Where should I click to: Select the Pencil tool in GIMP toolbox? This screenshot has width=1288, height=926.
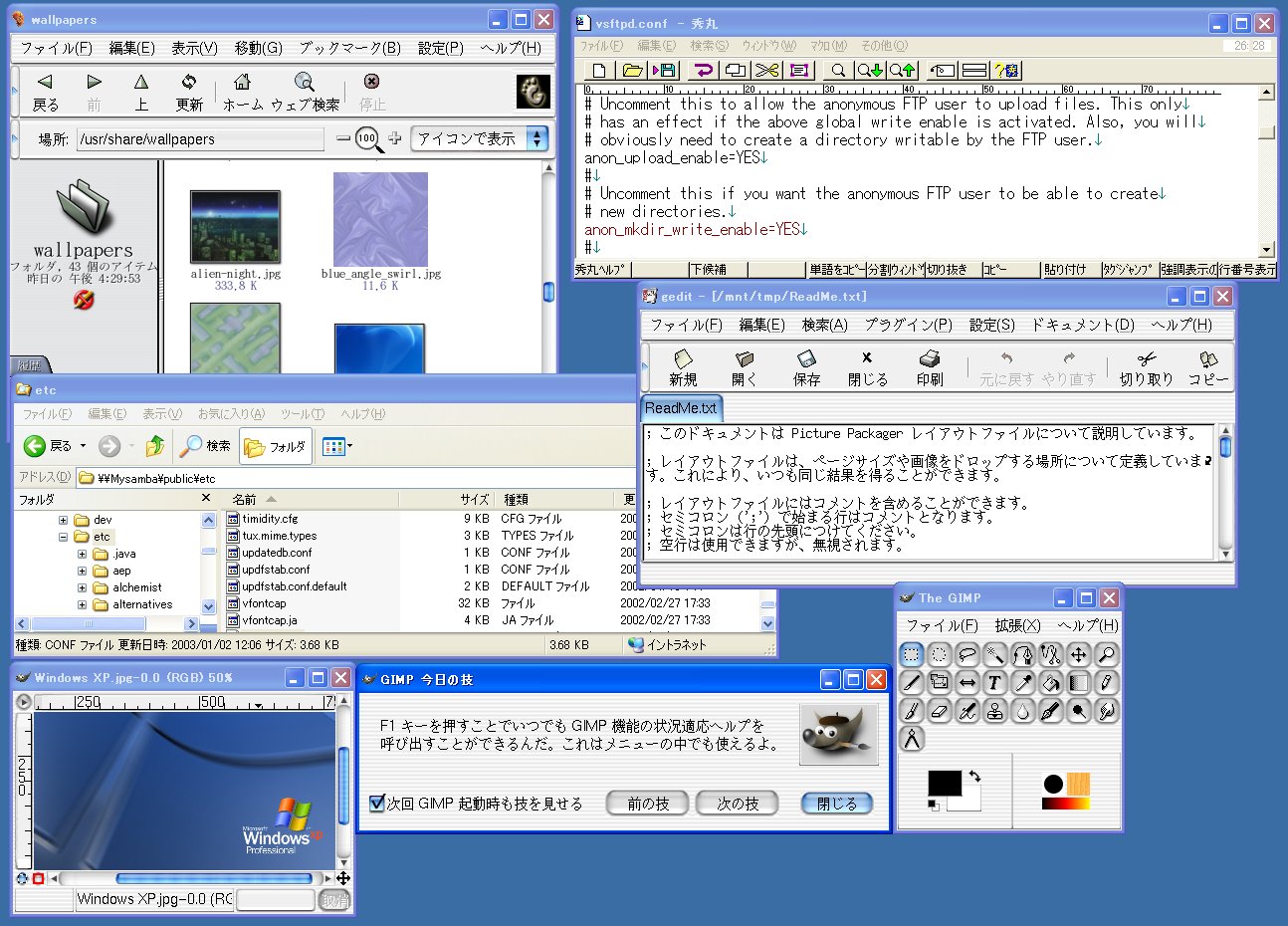1106,682
